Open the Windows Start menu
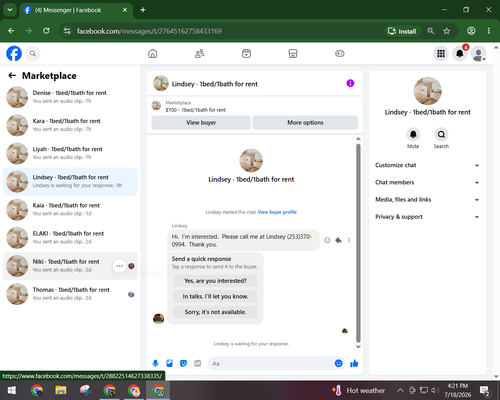Screen dimensions: 500x400 coord(12,390)
